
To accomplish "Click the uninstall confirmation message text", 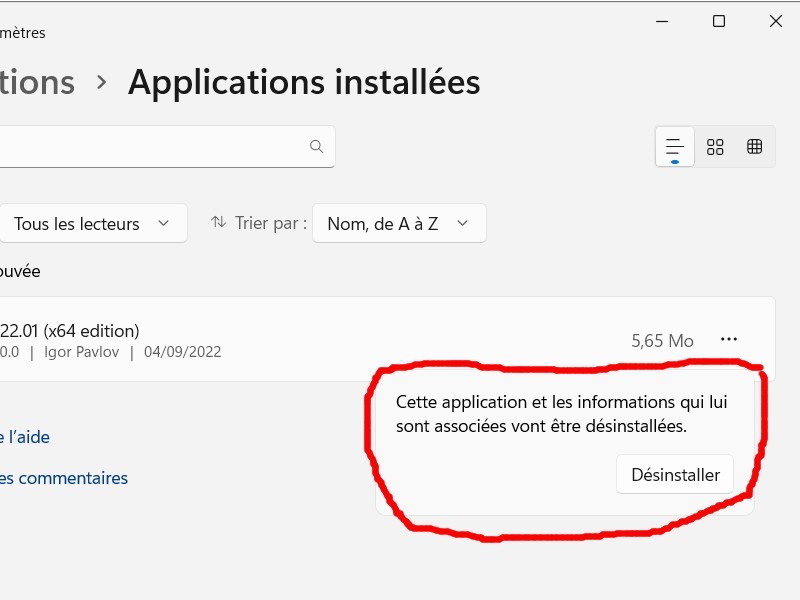I will [562, 414].
